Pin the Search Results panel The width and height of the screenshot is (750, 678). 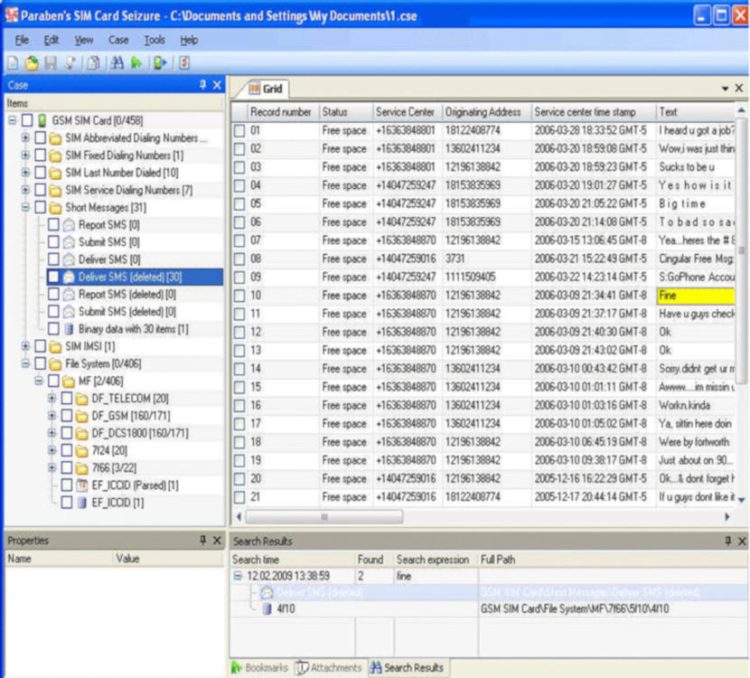[728, 541]
